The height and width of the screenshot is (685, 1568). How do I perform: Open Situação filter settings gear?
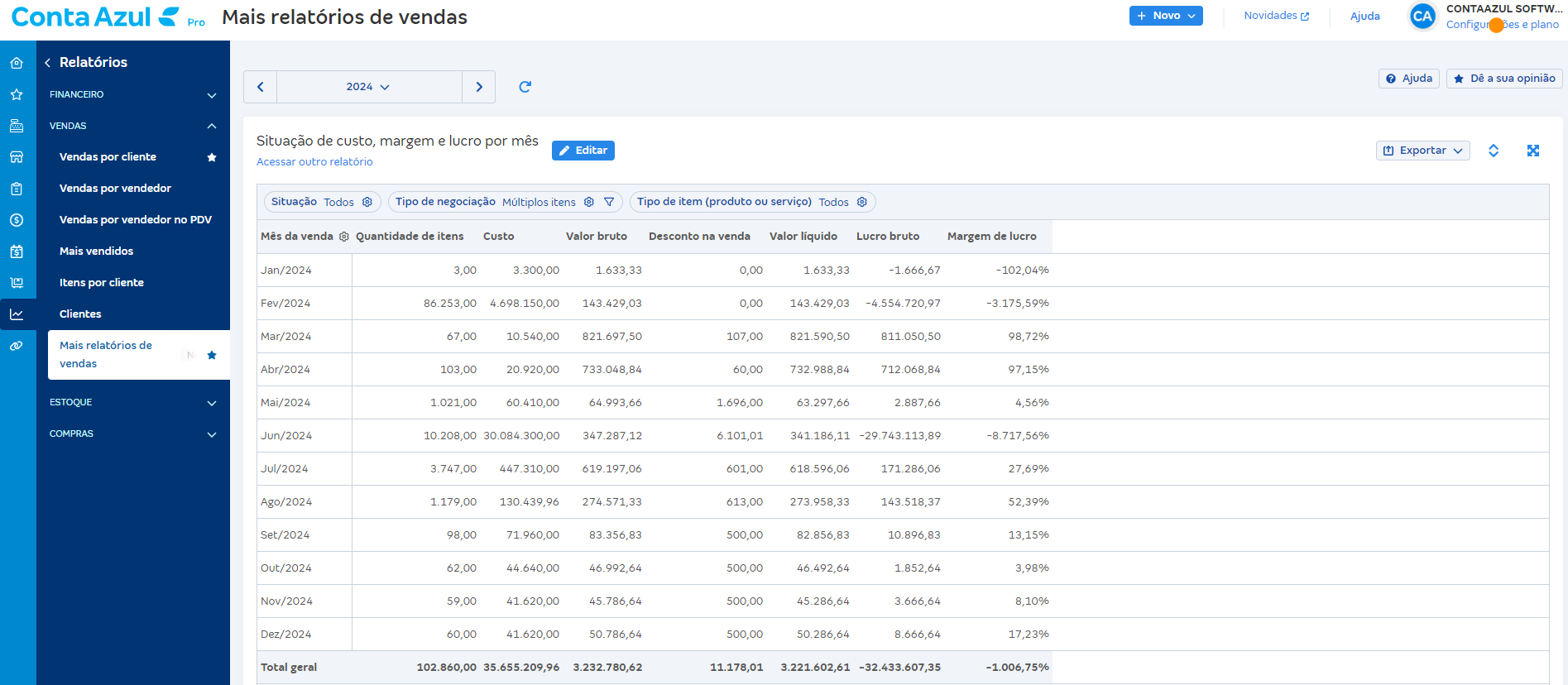[x=367, y=202]
